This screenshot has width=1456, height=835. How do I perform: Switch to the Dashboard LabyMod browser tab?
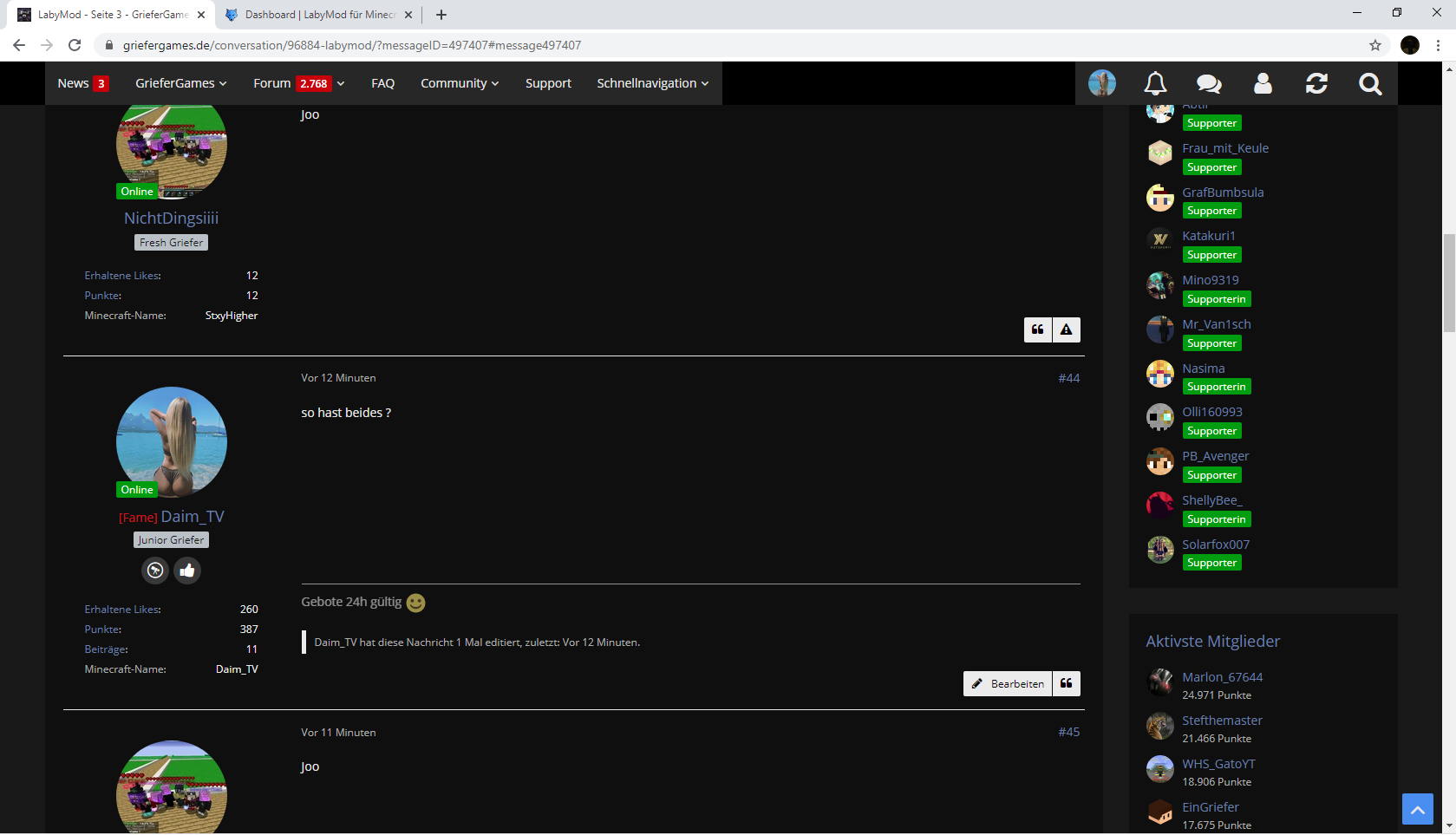319,15
